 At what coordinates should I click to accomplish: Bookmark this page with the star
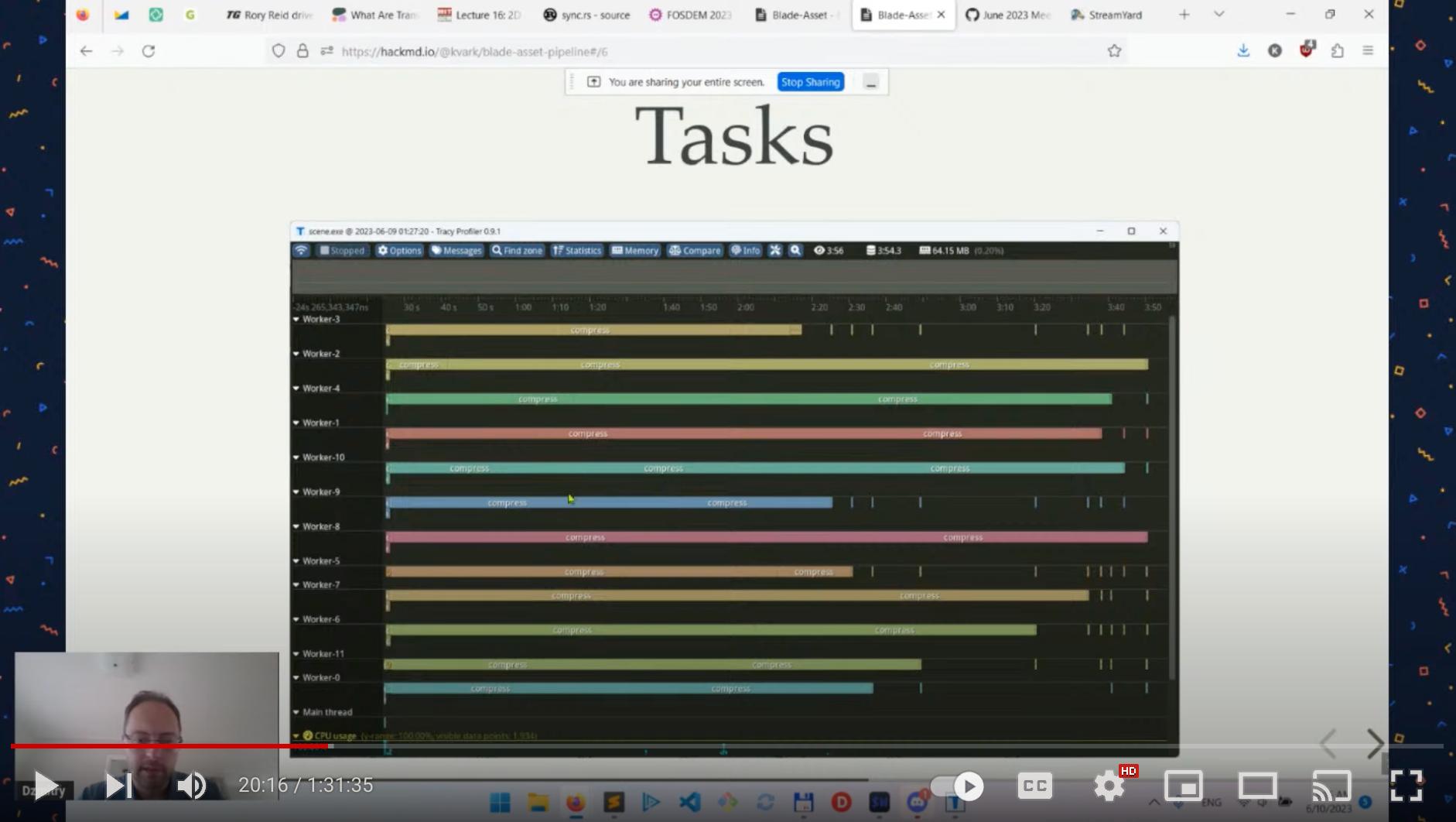point(1114,51)
